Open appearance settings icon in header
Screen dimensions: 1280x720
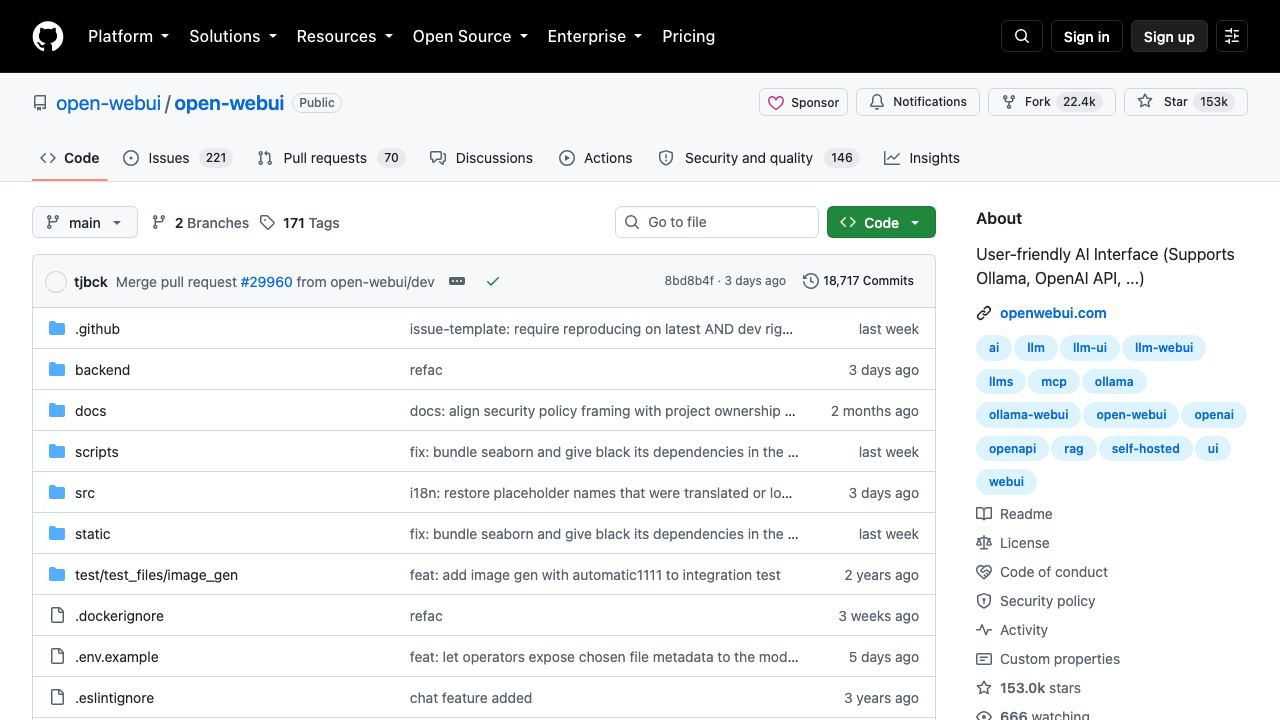(x=1232, y=36)
